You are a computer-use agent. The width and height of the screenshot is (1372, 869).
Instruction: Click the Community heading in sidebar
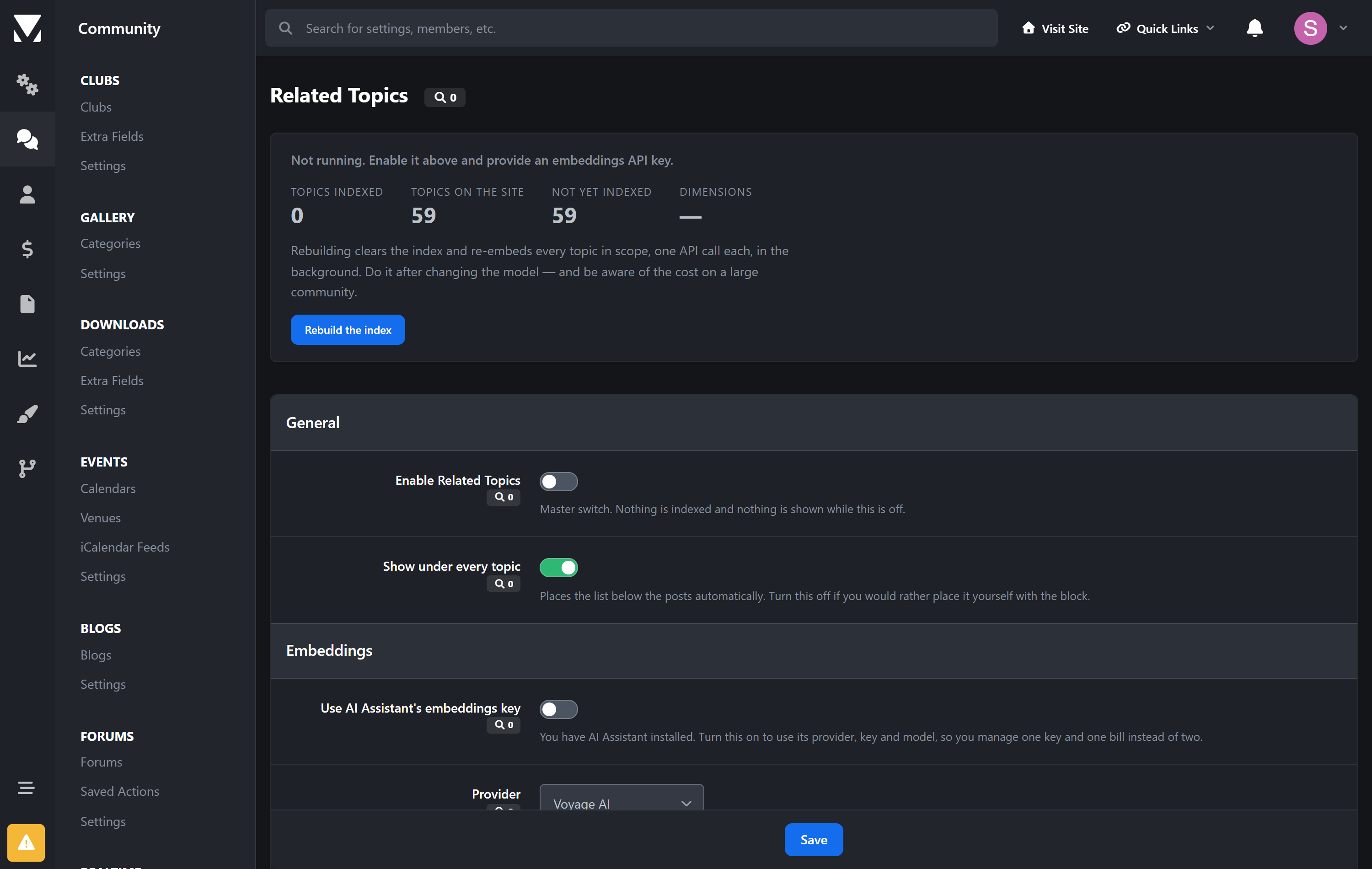pos(119,28)
